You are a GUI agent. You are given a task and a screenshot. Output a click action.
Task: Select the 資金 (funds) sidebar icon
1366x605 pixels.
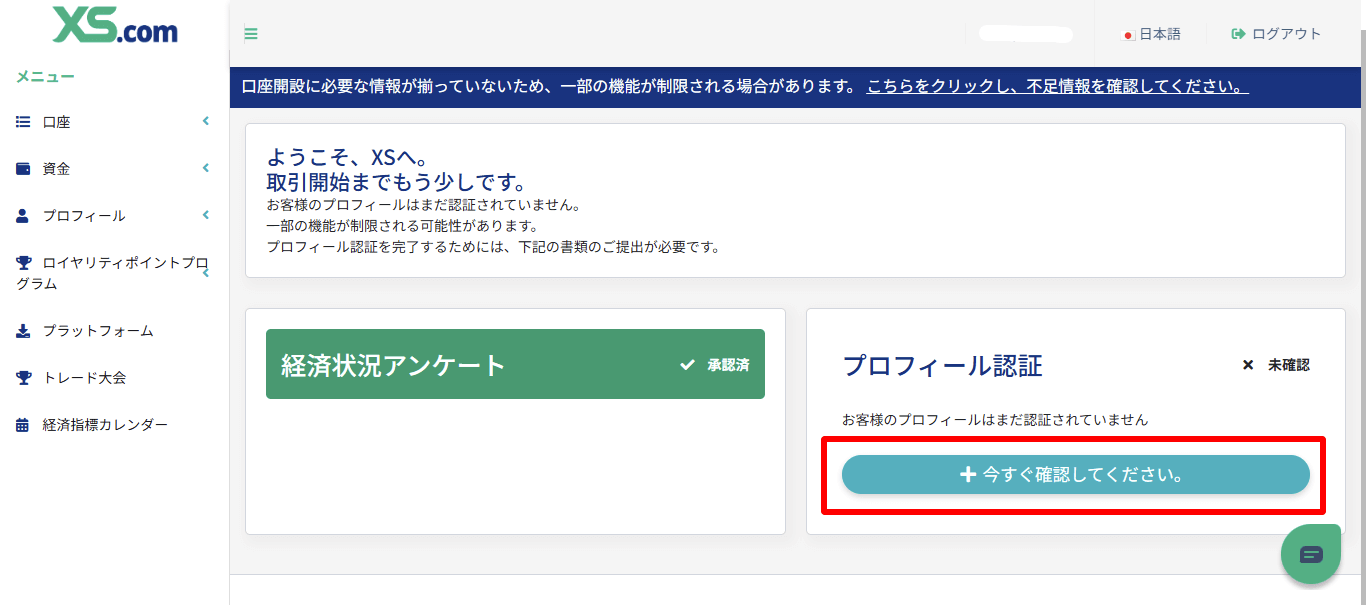[22, 168]
